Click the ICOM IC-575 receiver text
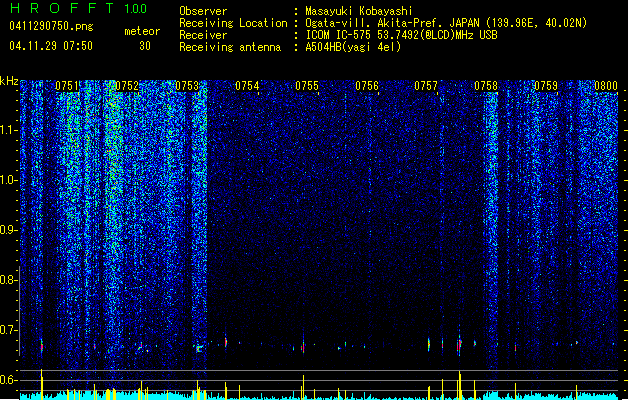This screenshot has width=629, height=400. click(x=401, y=35)
